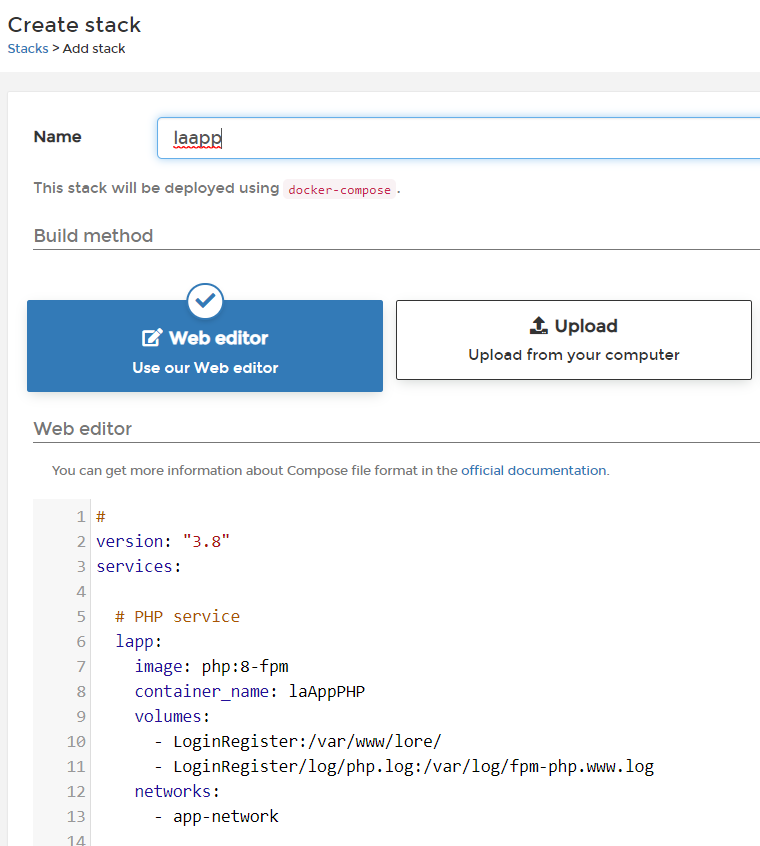Select the Web editor build method
This screenshot has height=846, width=760.
point(205,346)
